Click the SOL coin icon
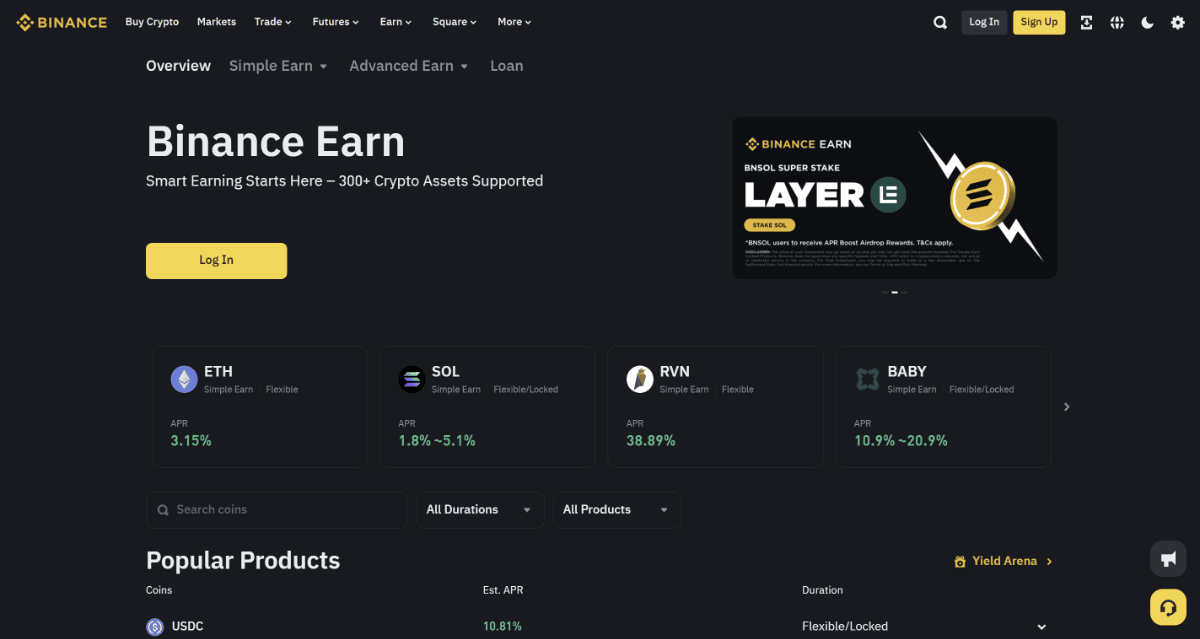 coord(412,379)
